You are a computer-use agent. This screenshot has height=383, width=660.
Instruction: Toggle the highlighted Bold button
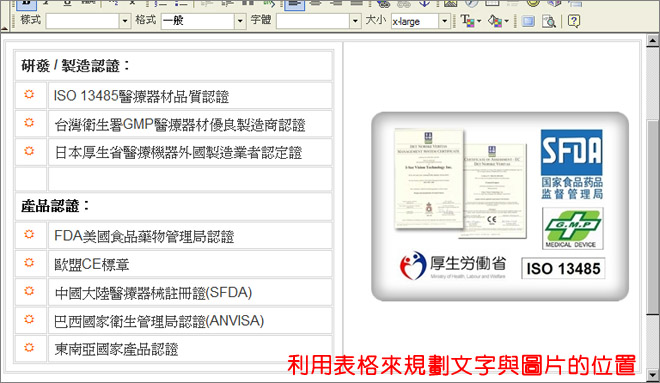27,3
